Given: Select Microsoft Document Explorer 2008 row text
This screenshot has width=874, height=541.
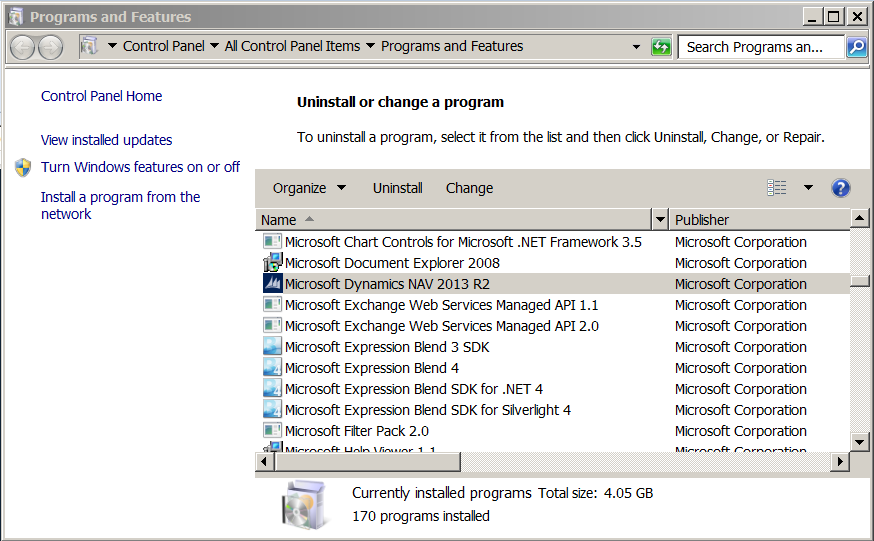Looking at the screenshot, I should 392,263.
